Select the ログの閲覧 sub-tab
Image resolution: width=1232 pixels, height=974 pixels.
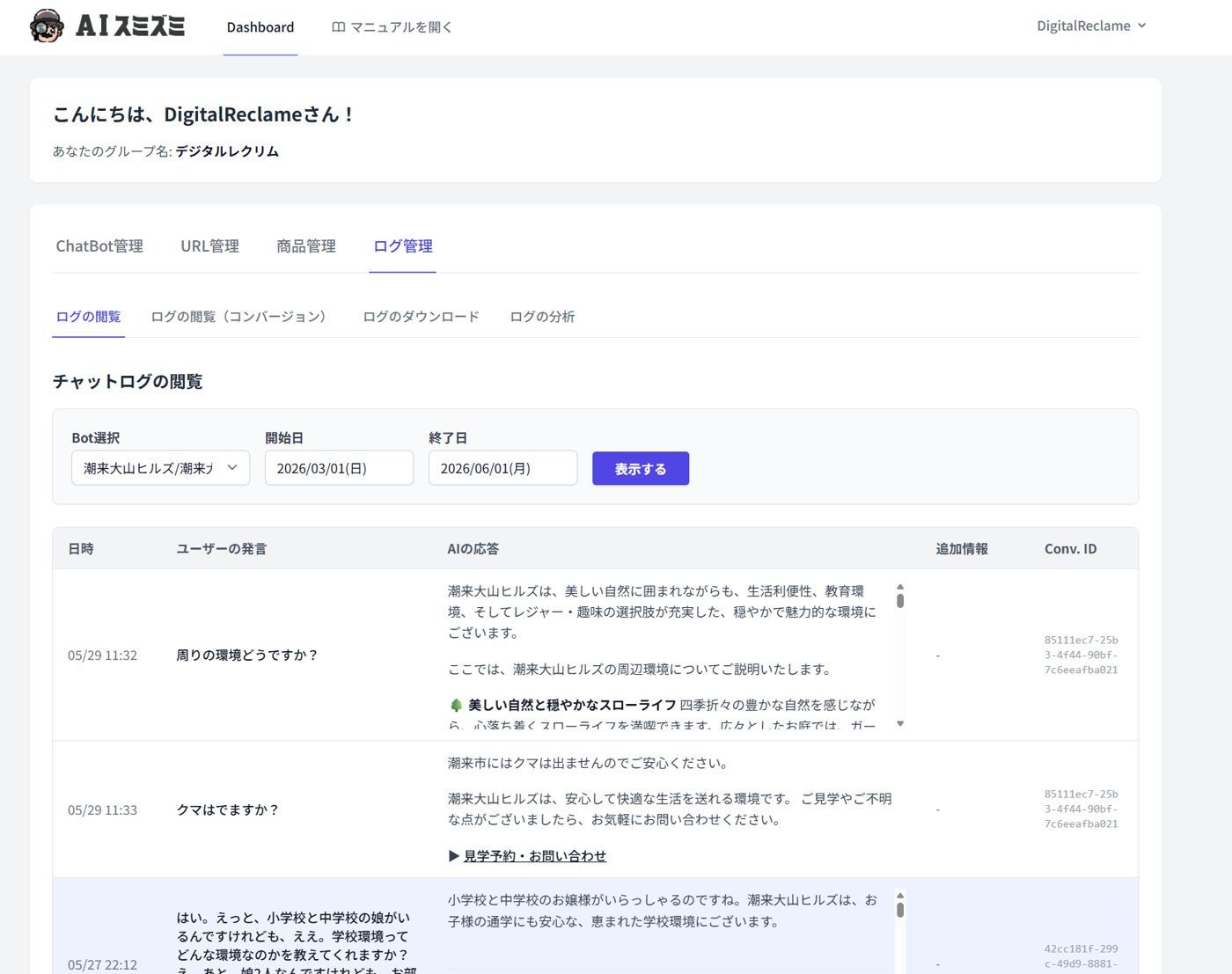point(88,317)
